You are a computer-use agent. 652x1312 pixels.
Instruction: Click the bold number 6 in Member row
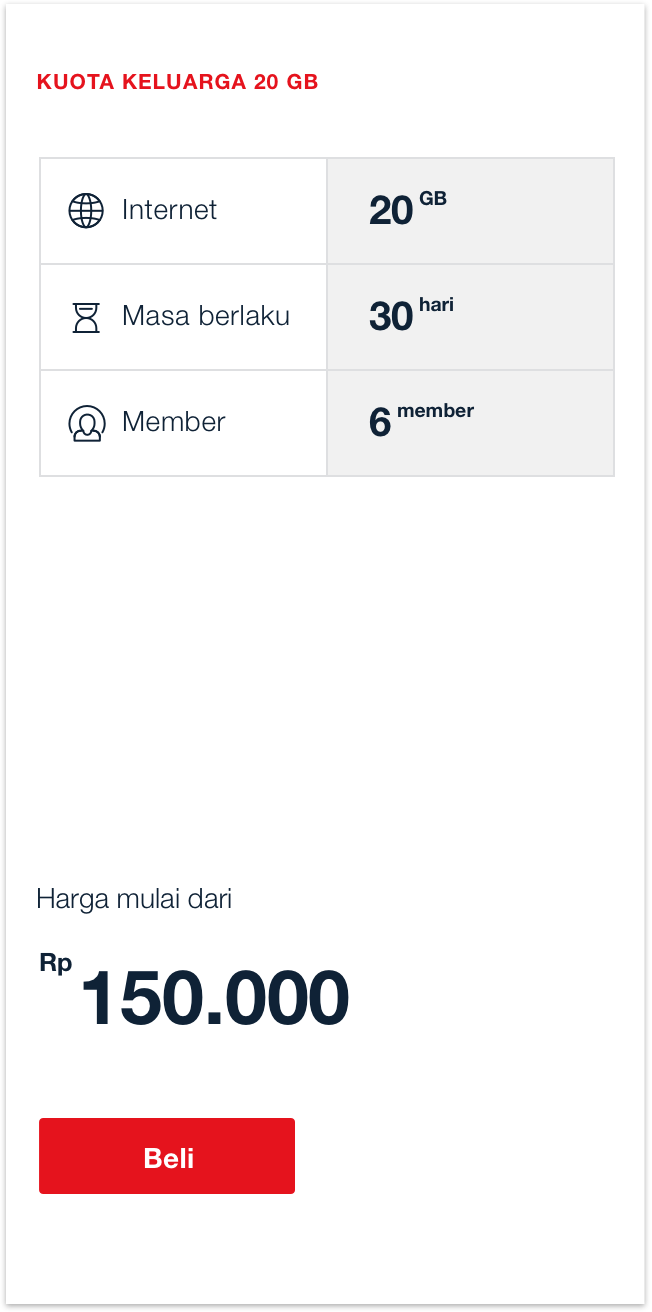pyautogui.click(x=380, y=423)
